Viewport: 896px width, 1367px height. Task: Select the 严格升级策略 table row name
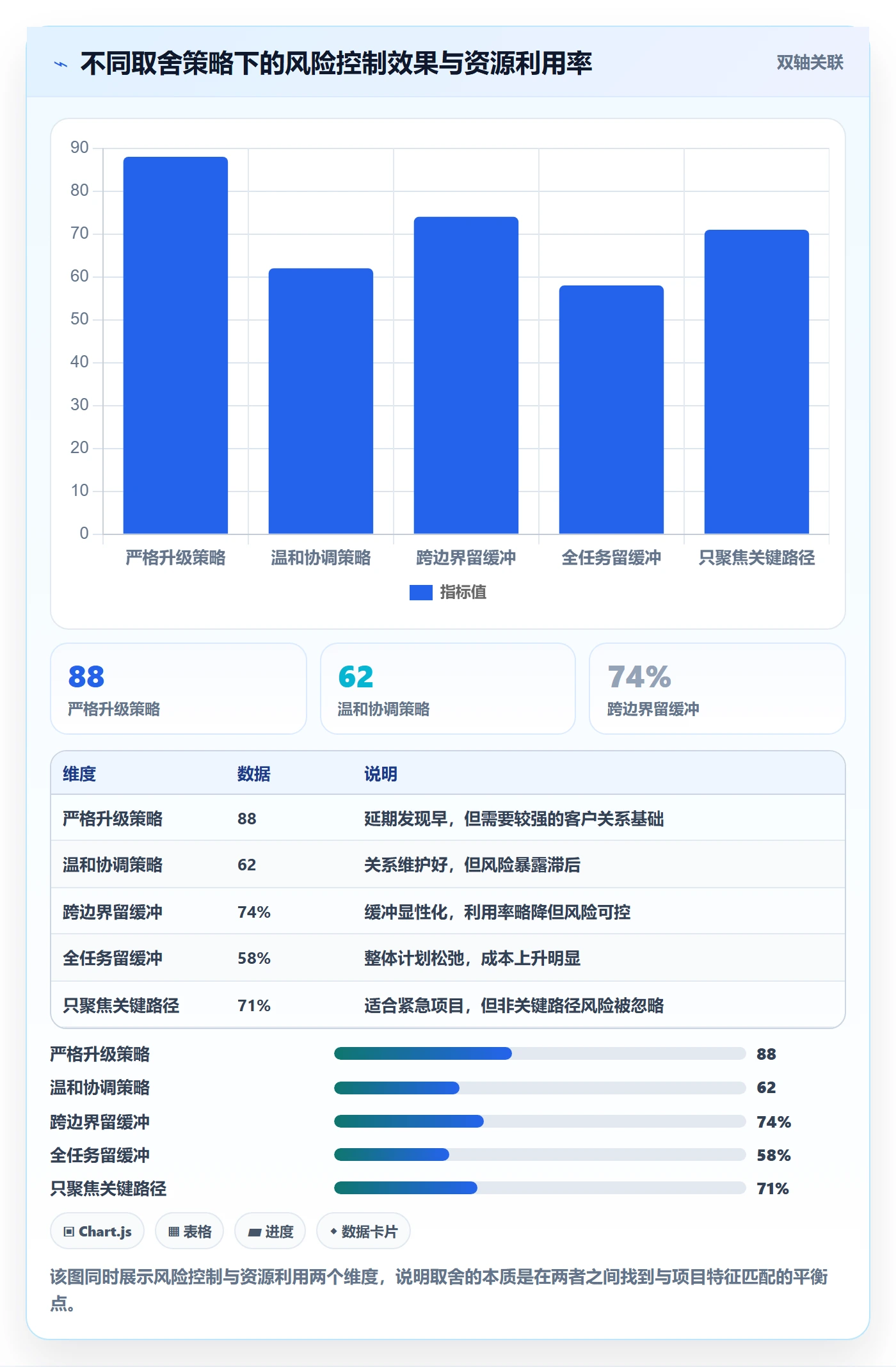click(x=113, y=819)
